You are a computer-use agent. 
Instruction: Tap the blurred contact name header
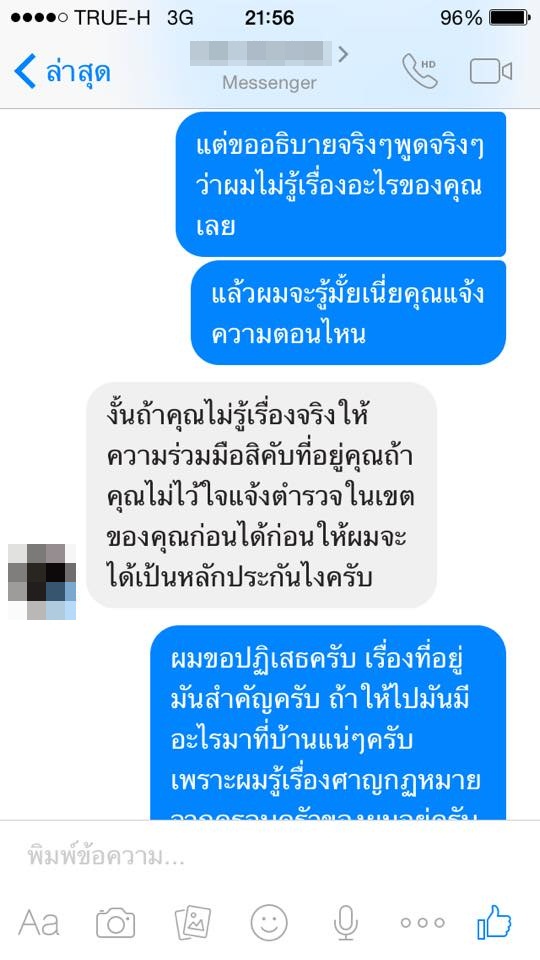(x=261, y=53)
